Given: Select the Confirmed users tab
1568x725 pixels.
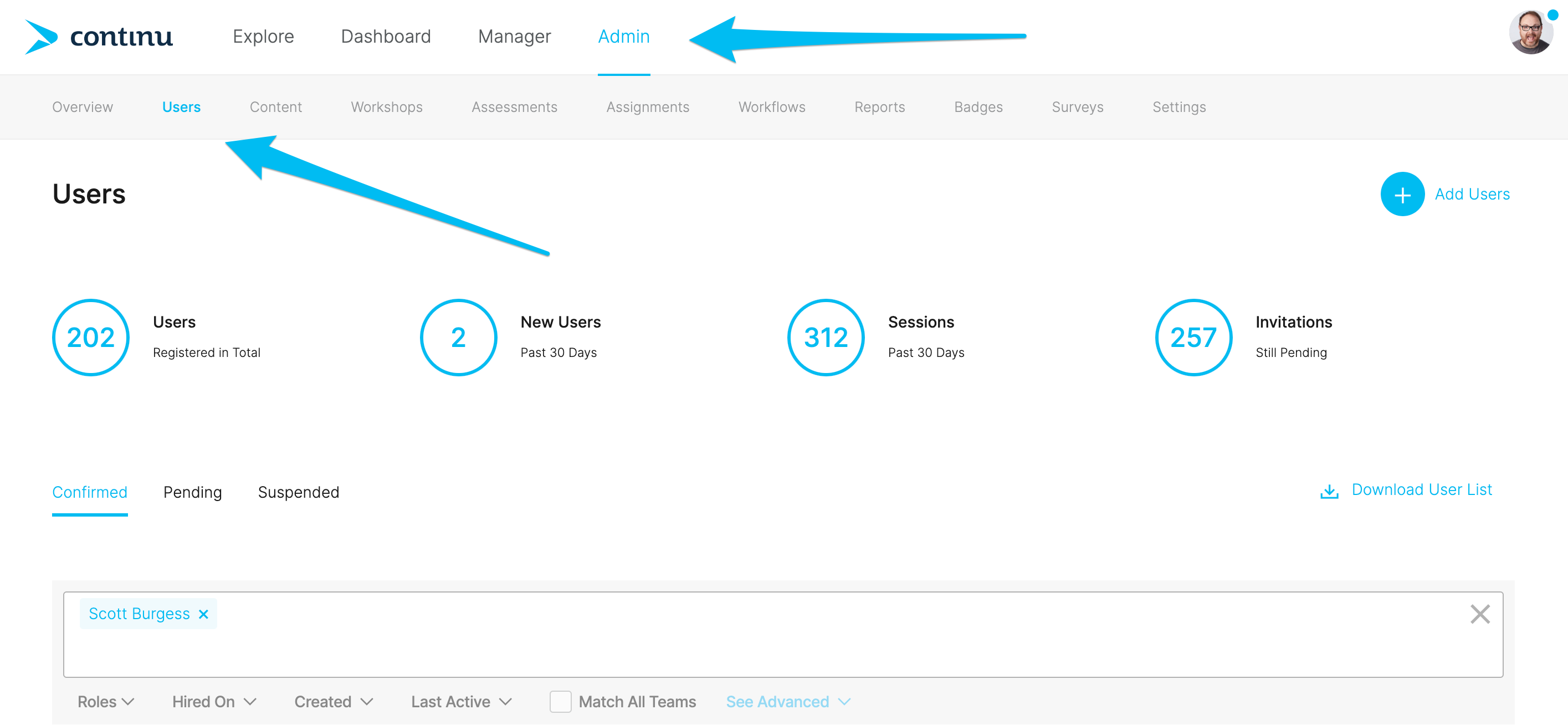Looking at the screenshot, I should 89,492.
